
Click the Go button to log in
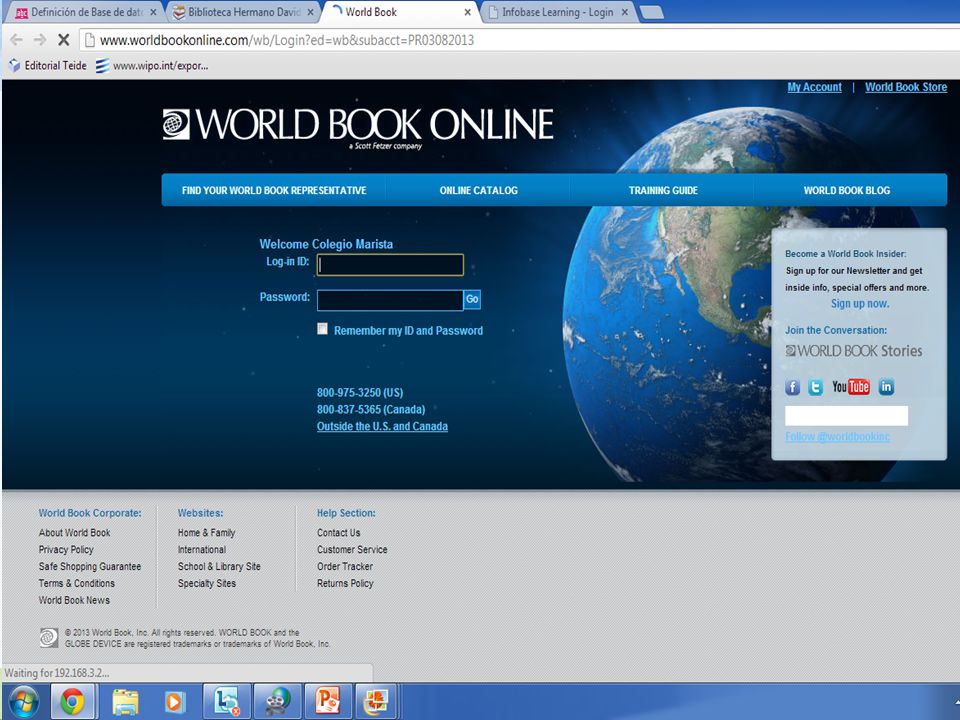click(x=472, y=299)
